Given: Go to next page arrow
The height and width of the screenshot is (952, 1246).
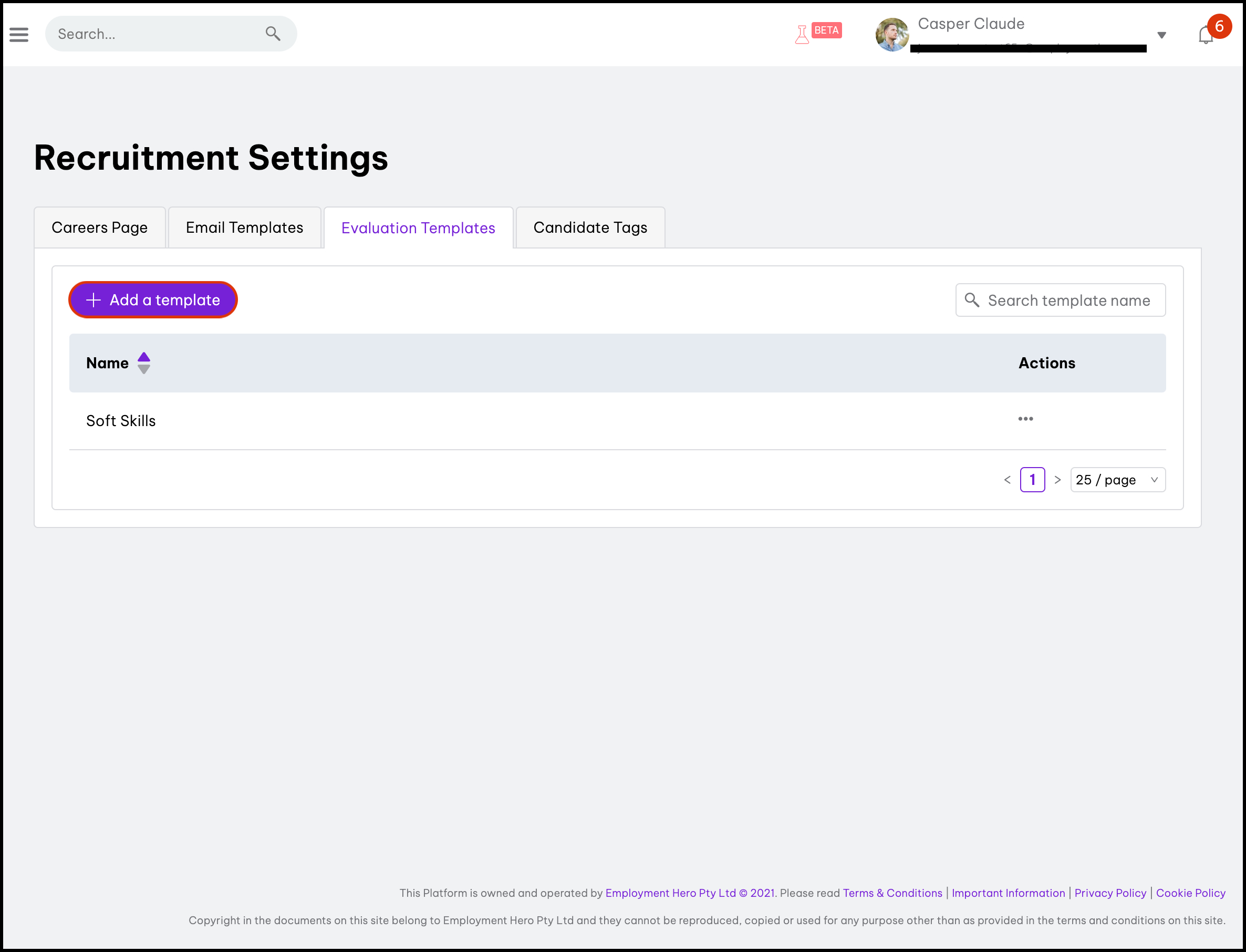Looking at the screenshot, I should coord(1057,480).
